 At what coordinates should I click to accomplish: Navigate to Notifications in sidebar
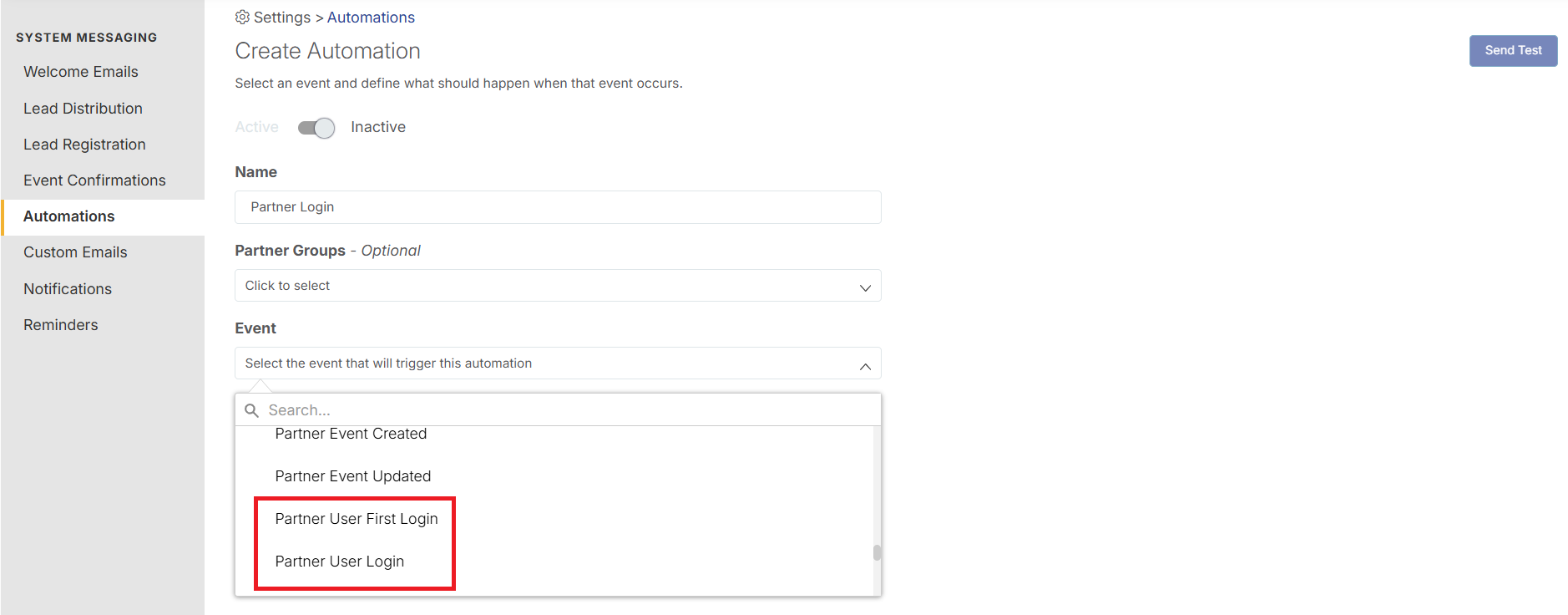[x=68, y=289]
